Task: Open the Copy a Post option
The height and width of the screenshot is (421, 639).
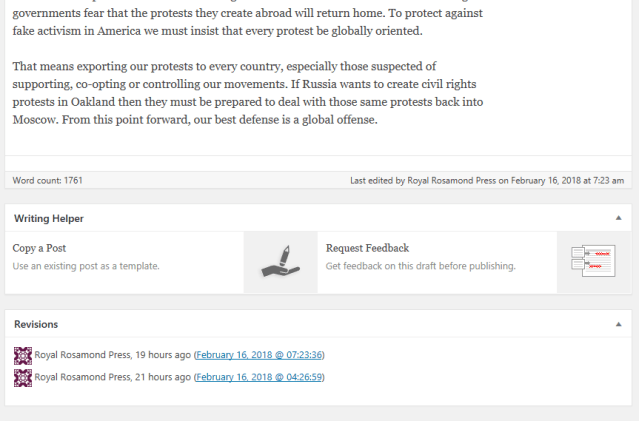Action: point(40,248)
